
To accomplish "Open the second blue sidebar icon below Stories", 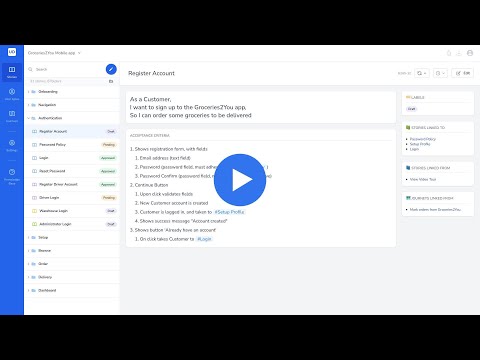I will tap(12, 94).
